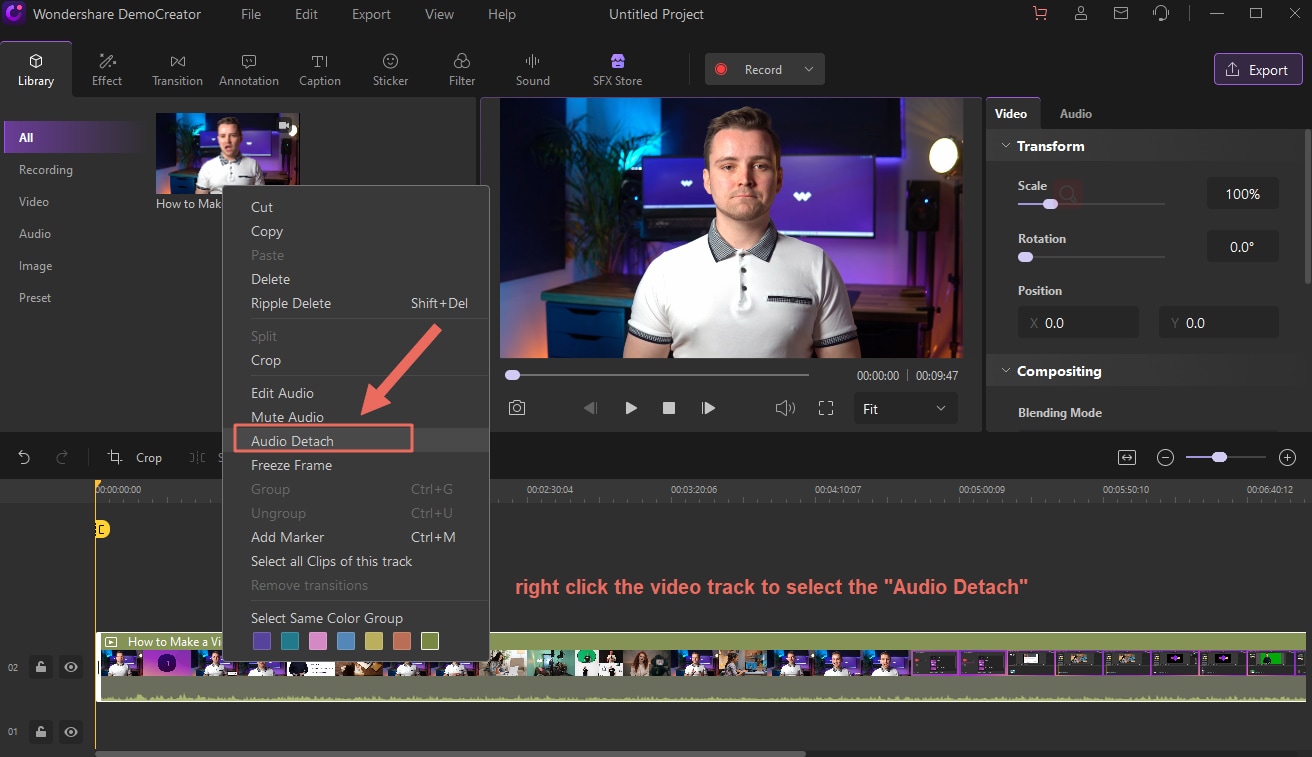This screenshot has height=757, width=1312.
Task: Expand the Record options dropdown arrow
Action: 809,70
